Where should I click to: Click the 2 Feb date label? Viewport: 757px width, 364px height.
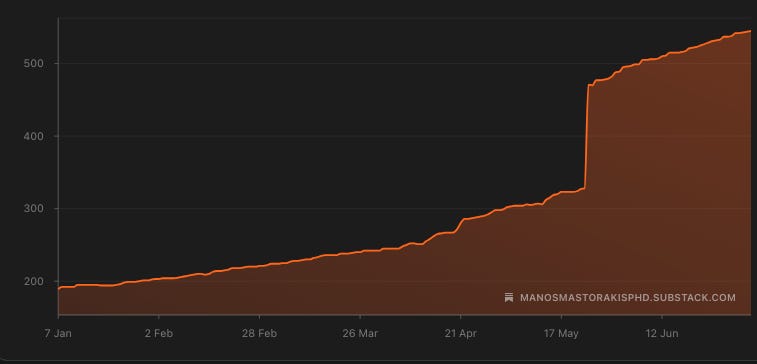(x=159, y=334)
